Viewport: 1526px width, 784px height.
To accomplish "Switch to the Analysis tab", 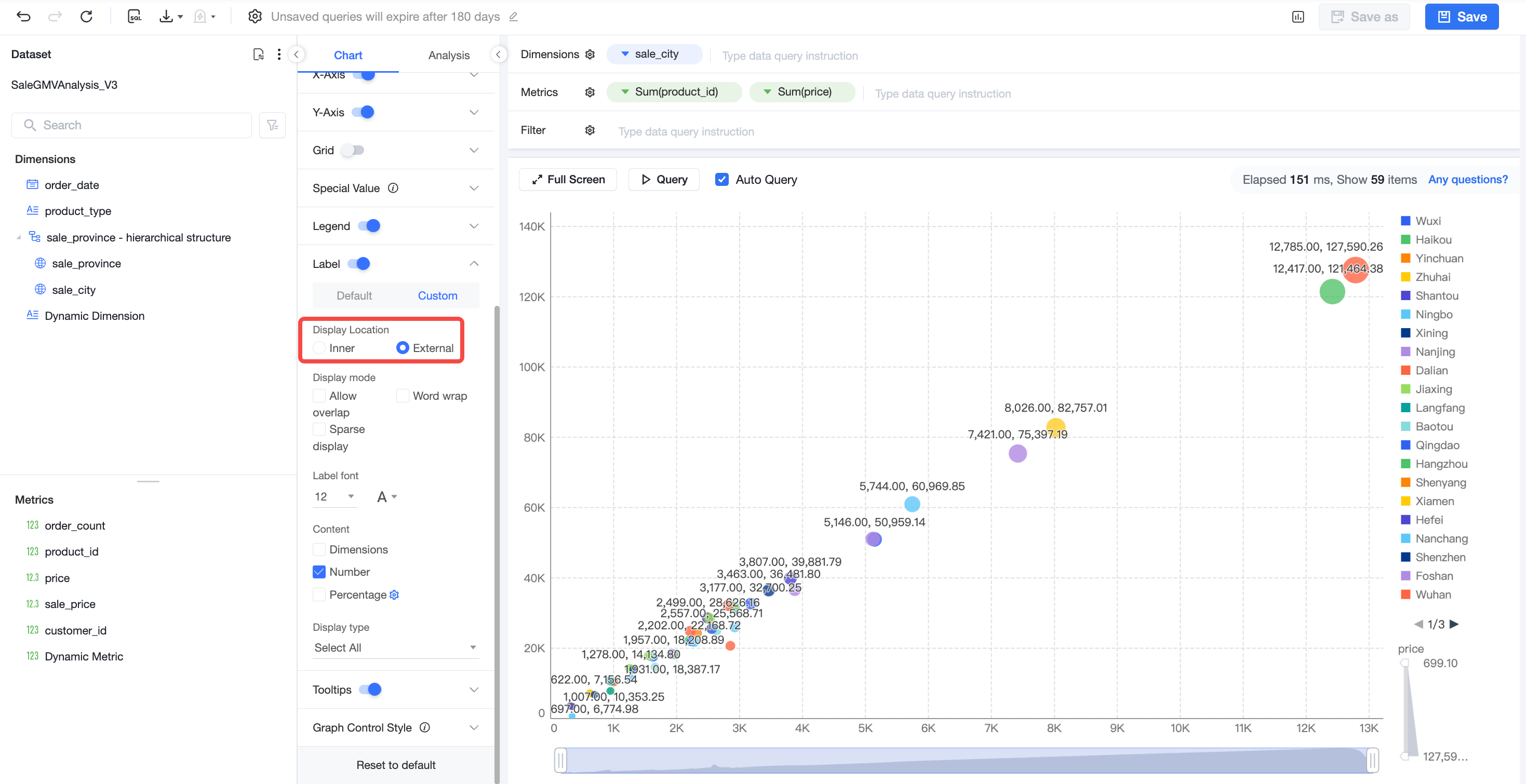I will (448, 55).
